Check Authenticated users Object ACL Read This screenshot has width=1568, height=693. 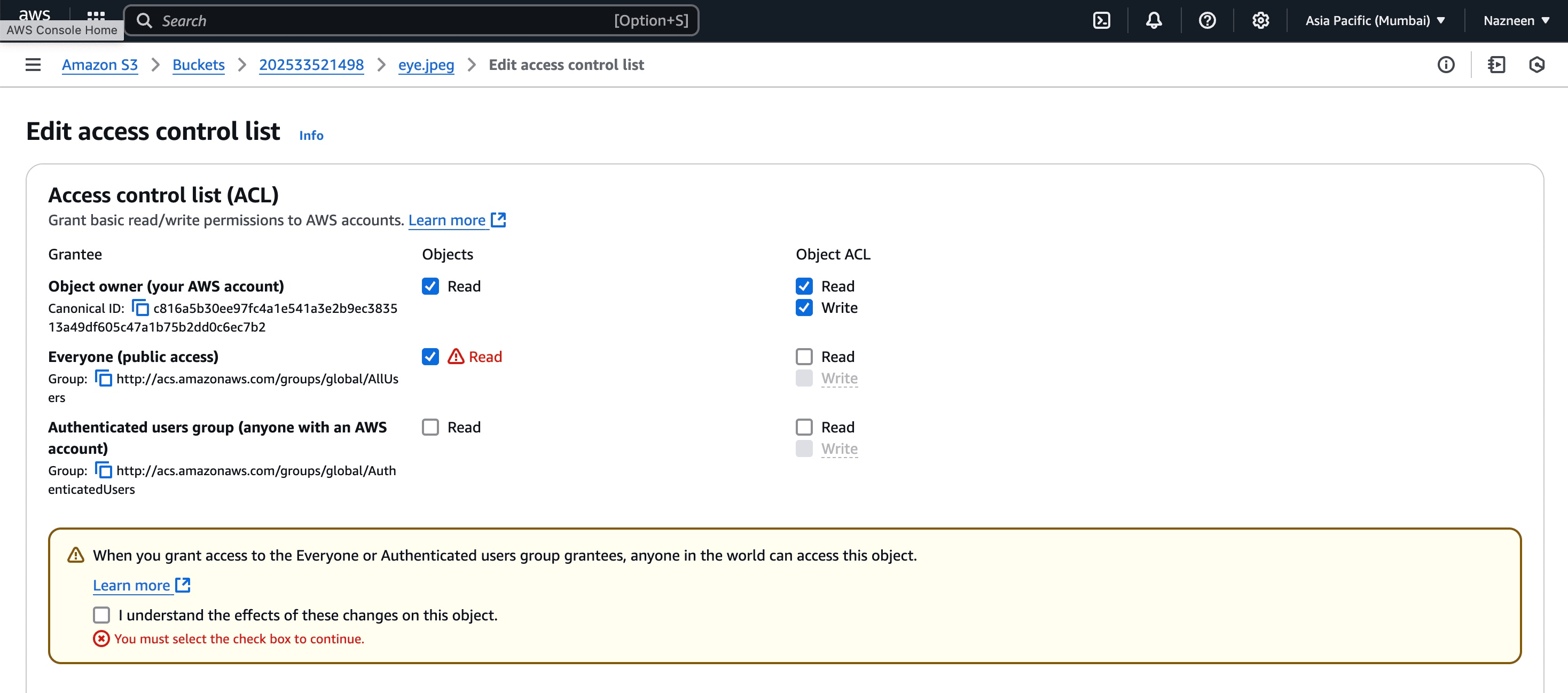pyautogui.click(x=804, y=427)
